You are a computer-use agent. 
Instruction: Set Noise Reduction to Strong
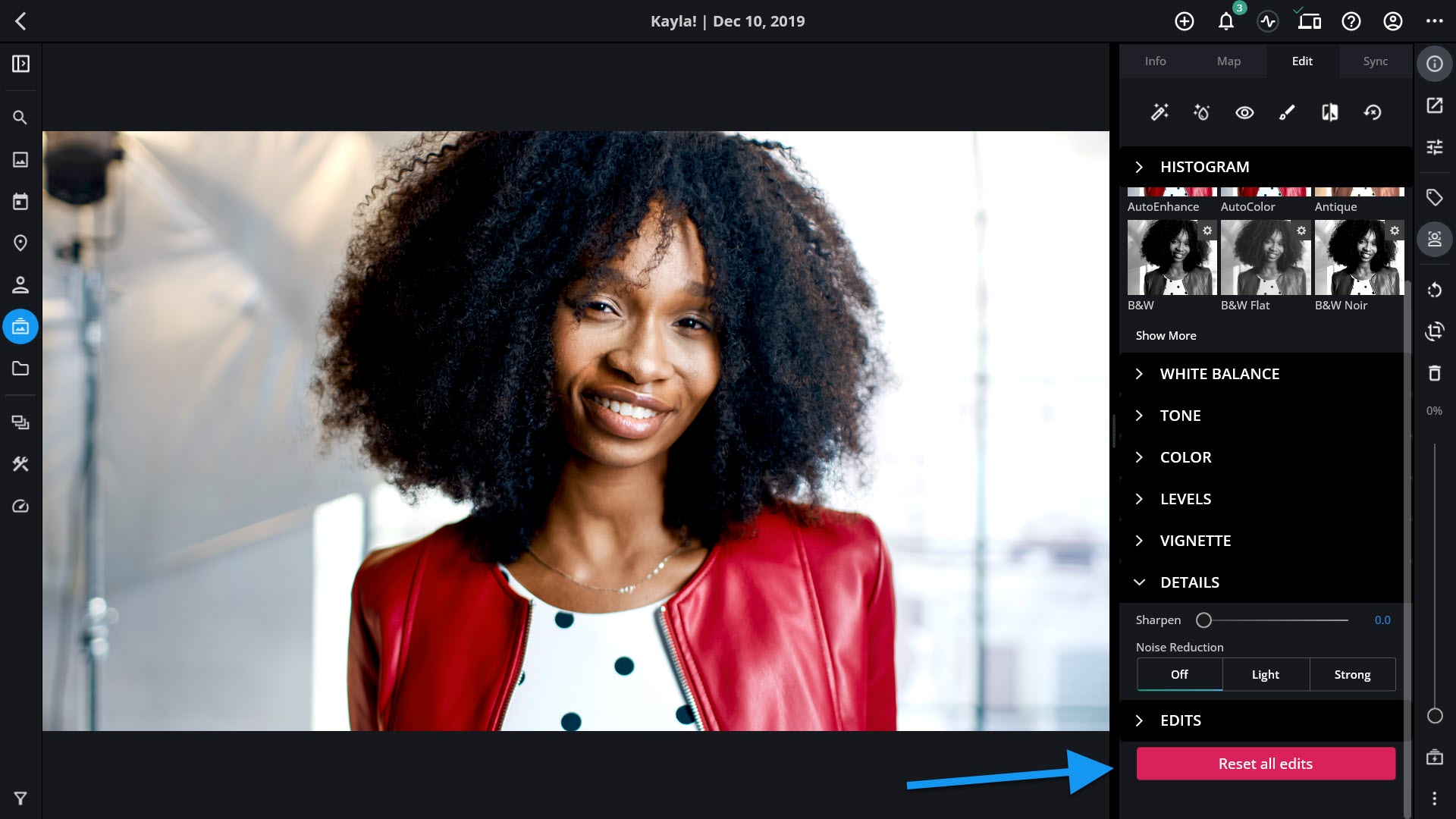tap(1352, 674)
